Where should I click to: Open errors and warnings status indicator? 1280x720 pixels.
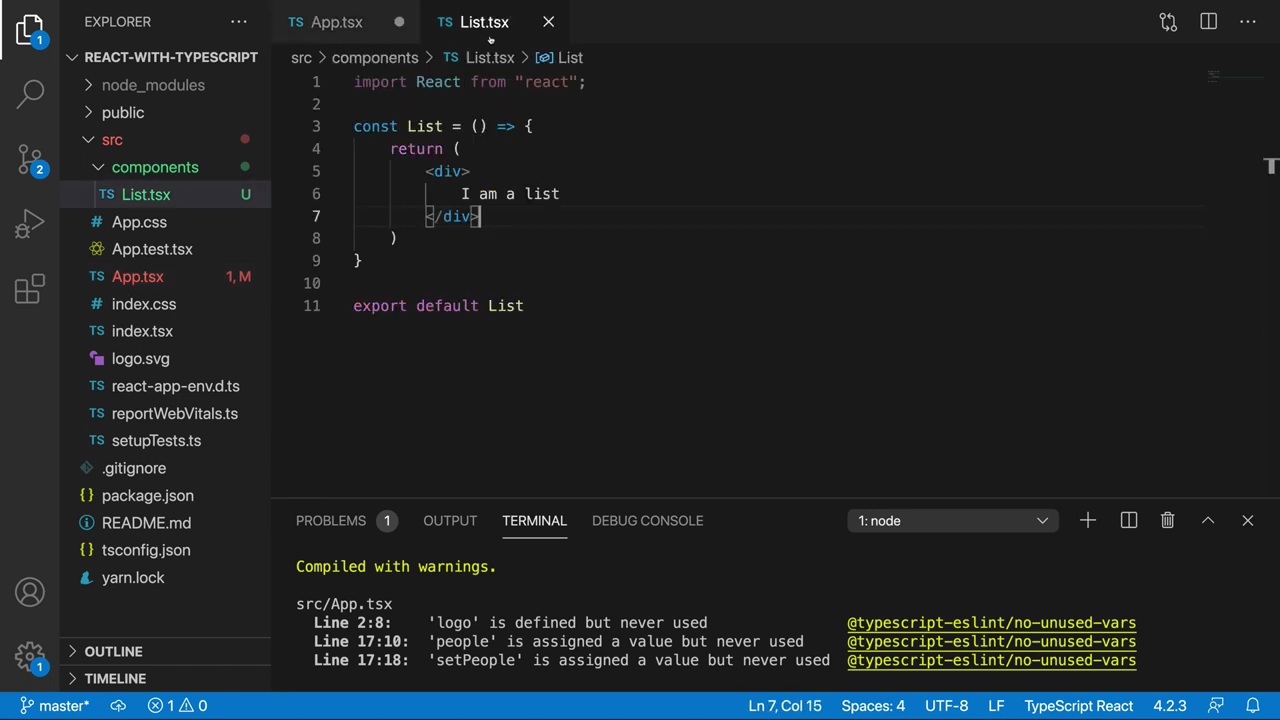pyautogui.click(x=178, y=705)
